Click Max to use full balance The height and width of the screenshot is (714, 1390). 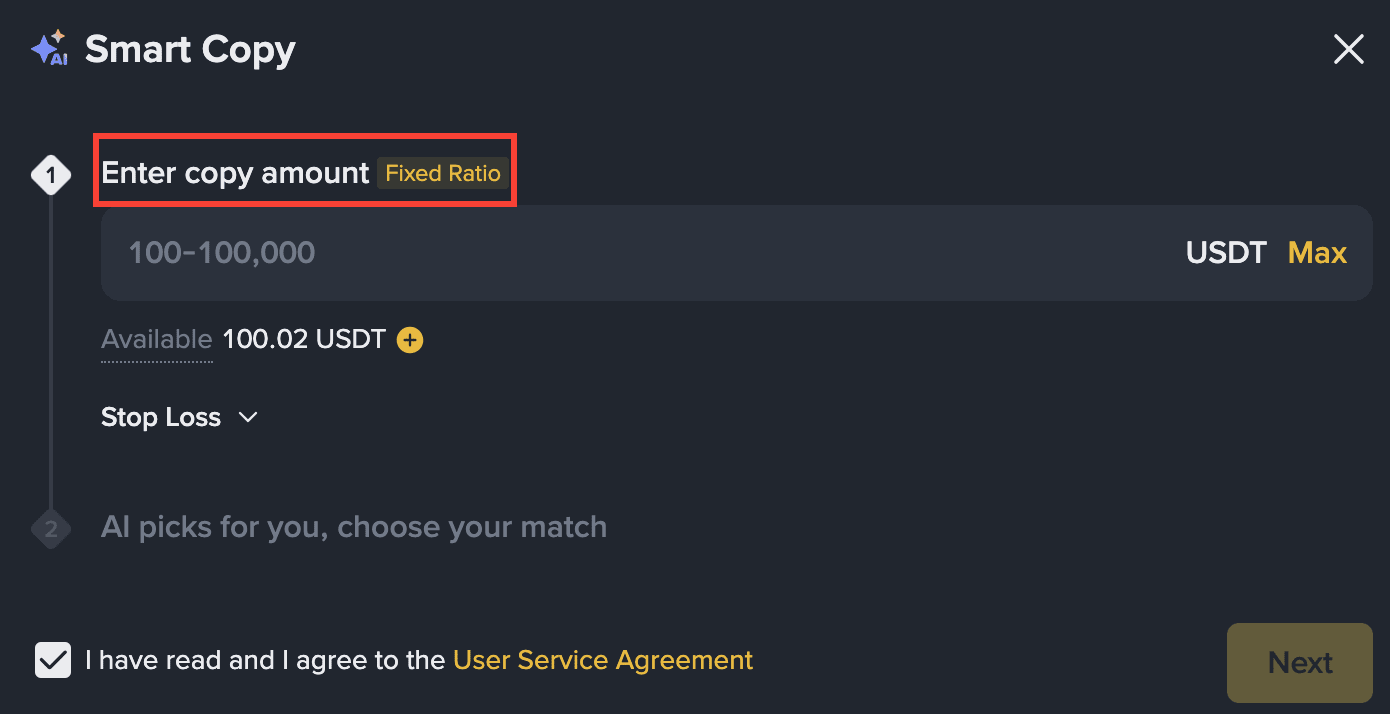pyautogui.click(x=1317, y=253)
